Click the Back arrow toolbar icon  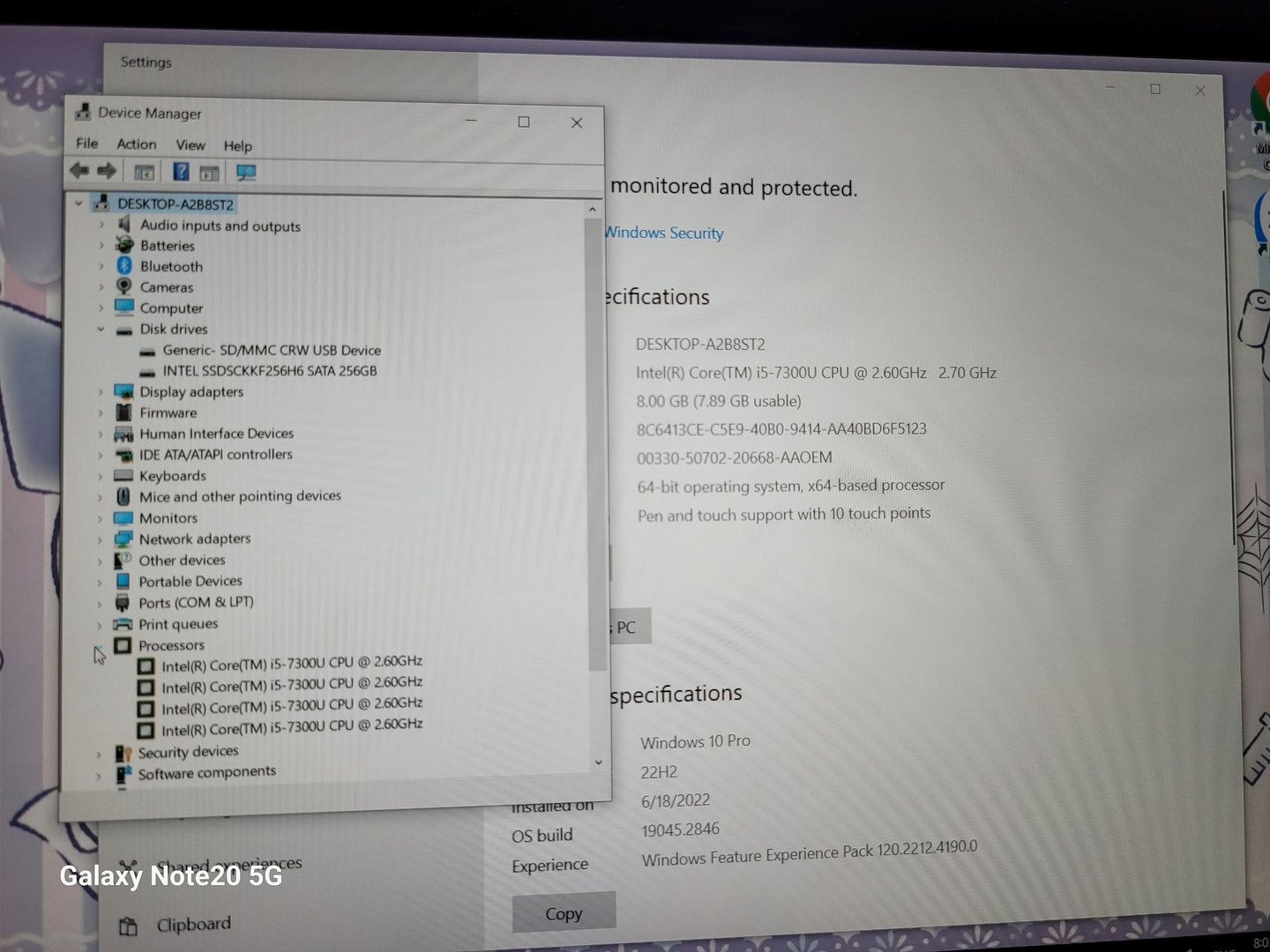tap(79, 171)
